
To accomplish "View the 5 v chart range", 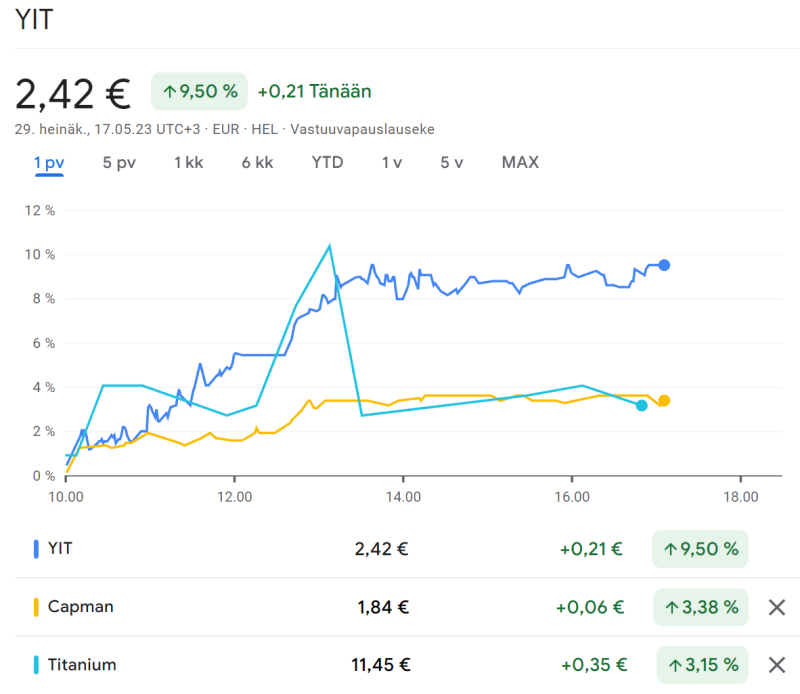I will point(452,163).
